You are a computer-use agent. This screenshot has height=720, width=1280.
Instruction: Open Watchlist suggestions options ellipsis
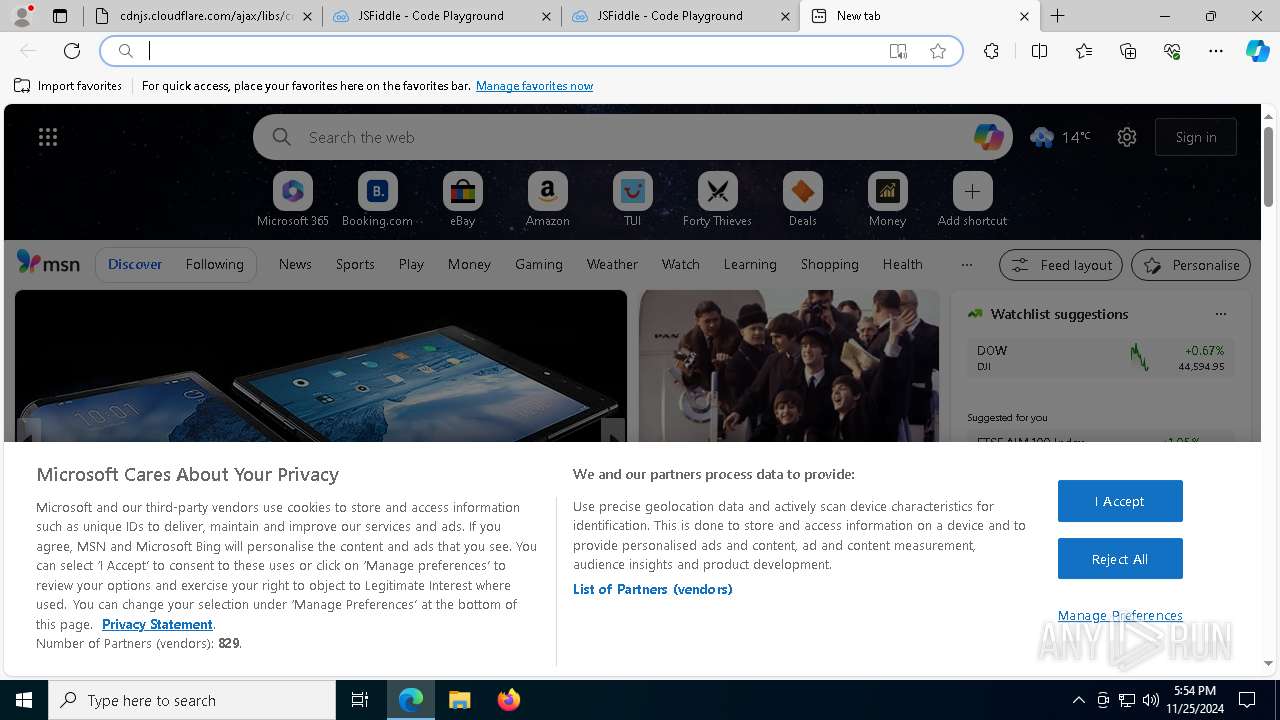tap(1220, 314)
